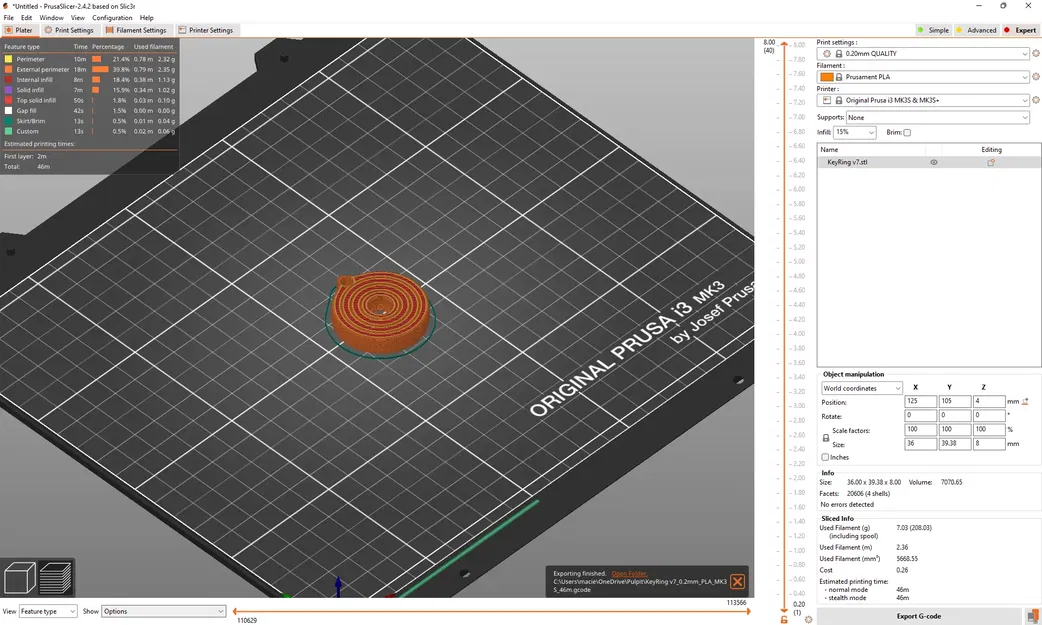Click the scale factors lock icon
Viewport: 1042px width, 625px height.
[825, 438]
